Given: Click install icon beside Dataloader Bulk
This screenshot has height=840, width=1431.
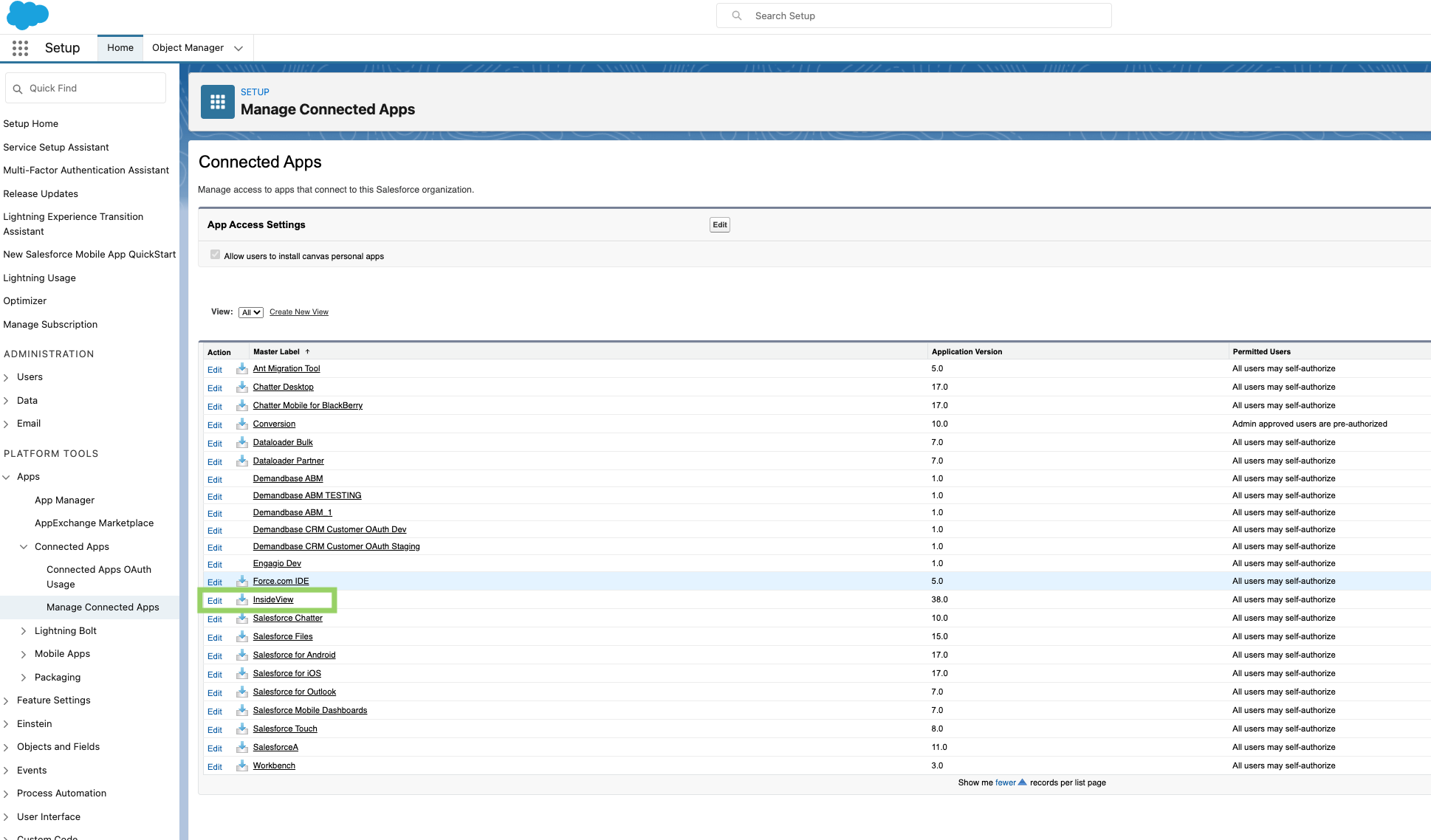Looking at the screenshot, I should 241,442.
